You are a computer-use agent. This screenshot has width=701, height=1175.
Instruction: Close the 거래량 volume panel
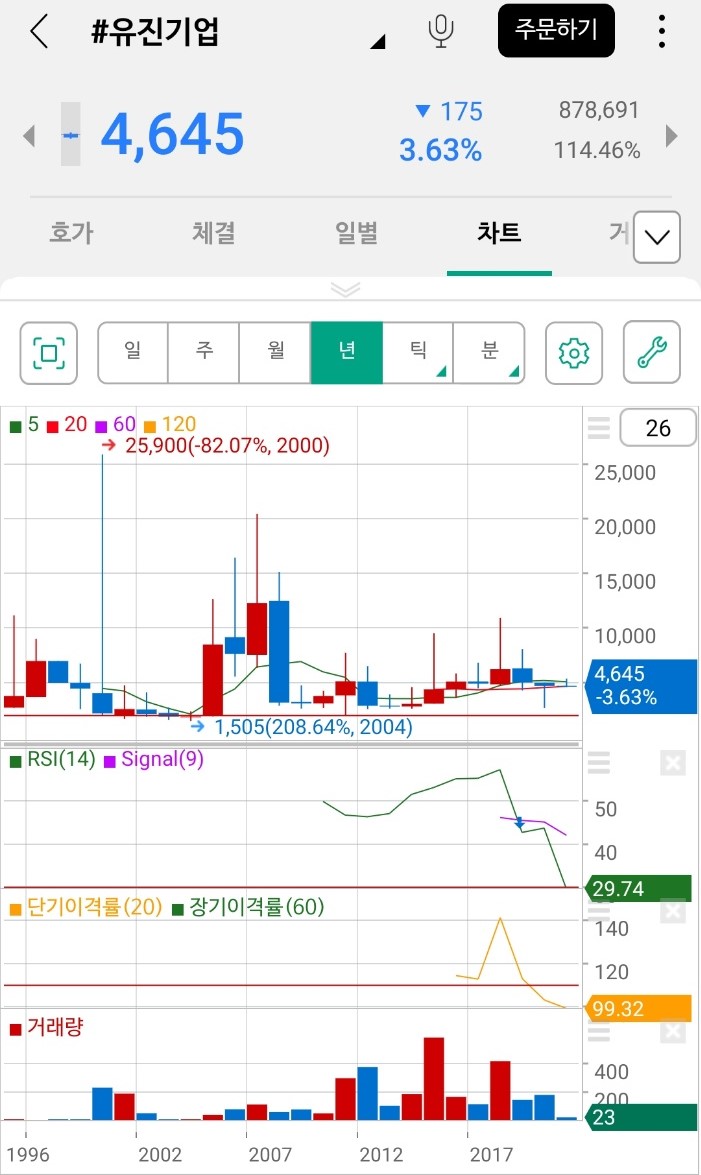[673, 1032]
